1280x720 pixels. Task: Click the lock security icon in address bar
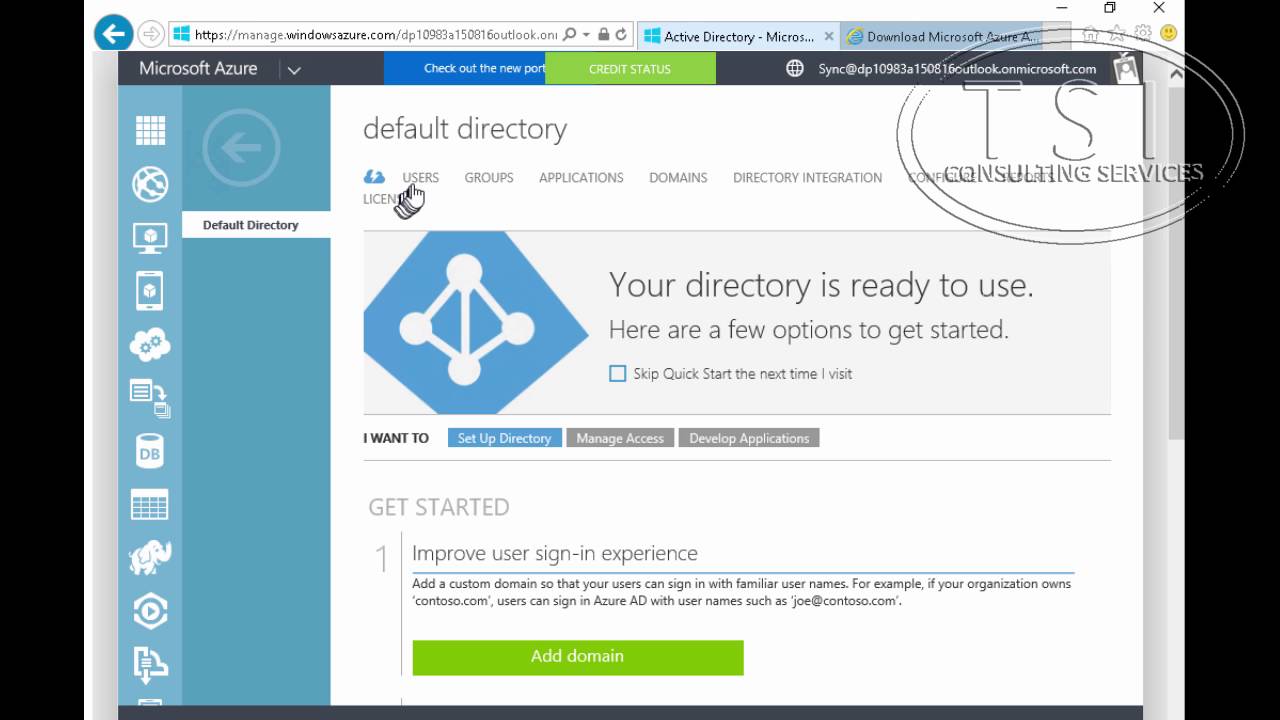(604, 34)
